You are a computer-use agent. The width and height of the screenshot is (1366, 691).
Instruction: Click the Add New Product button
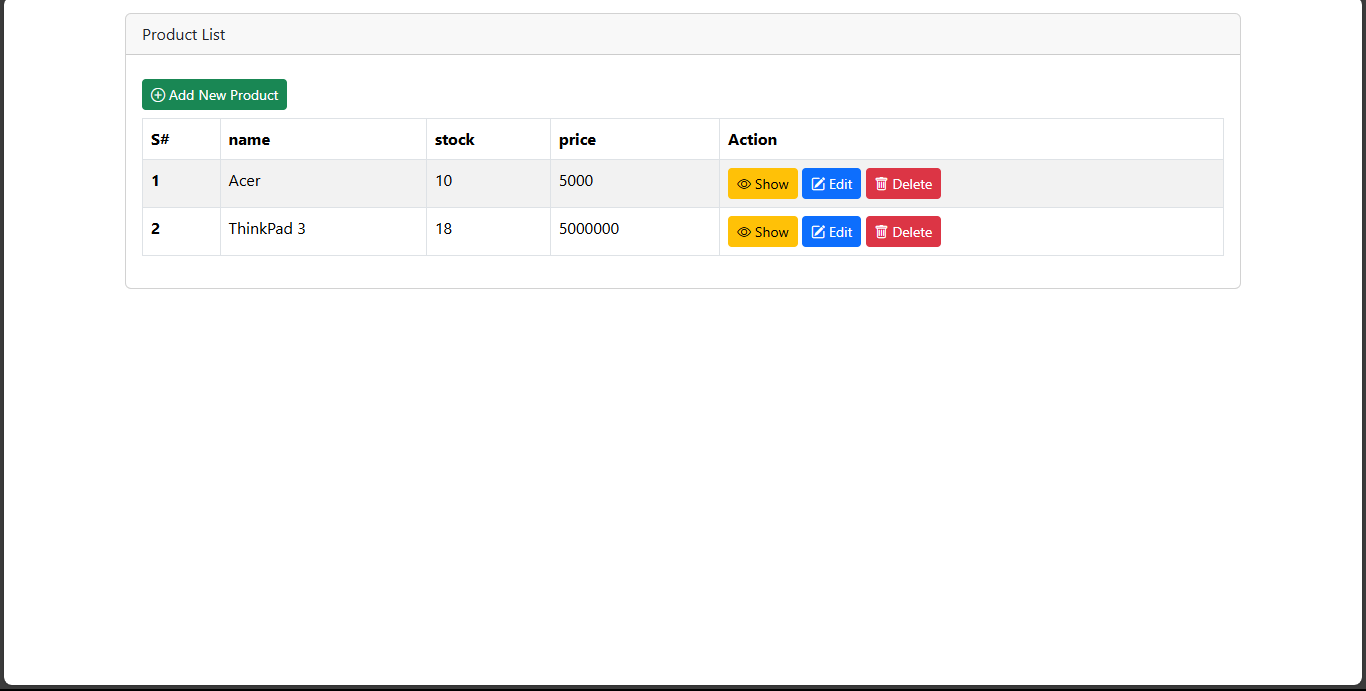click(214, 95)
